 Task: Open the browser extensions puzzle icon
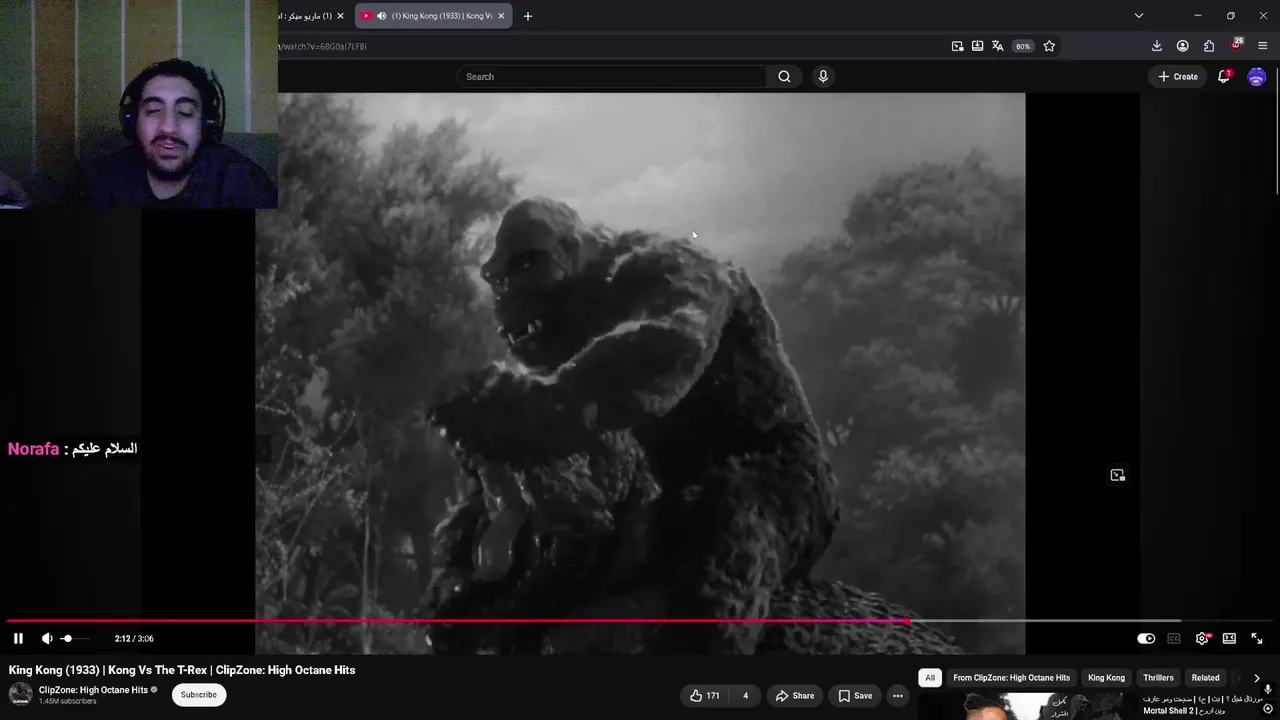[1209, 46]
